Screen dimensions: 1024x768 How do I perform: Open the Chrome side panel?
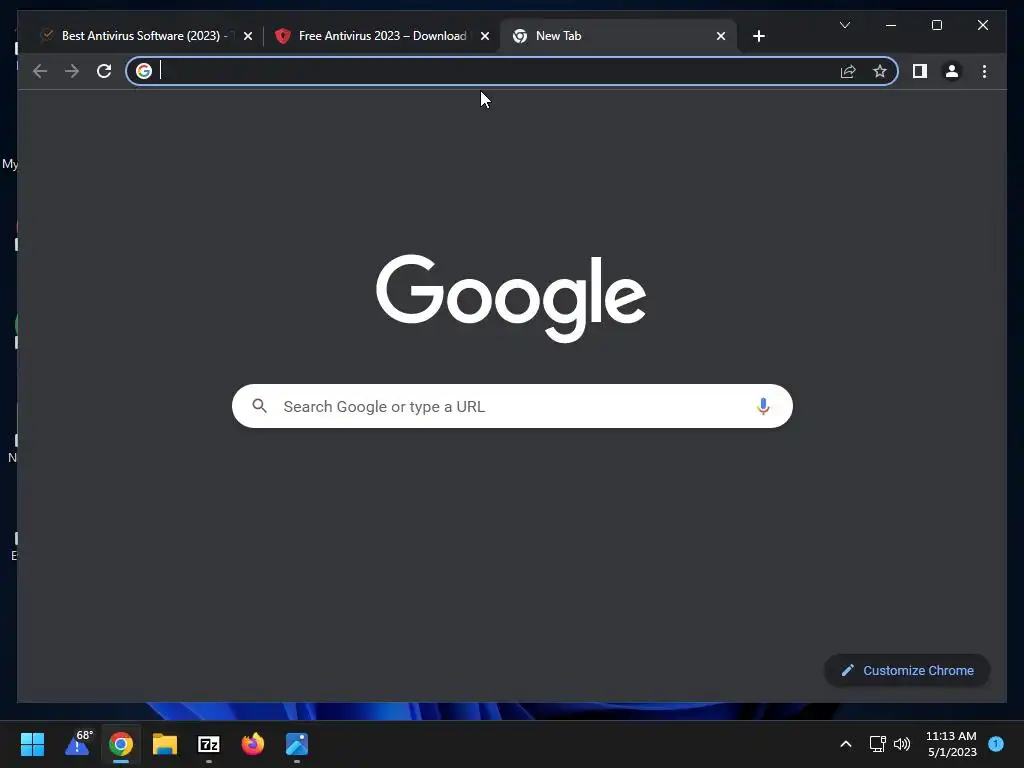pyautogui.click(x=920, y=71)
